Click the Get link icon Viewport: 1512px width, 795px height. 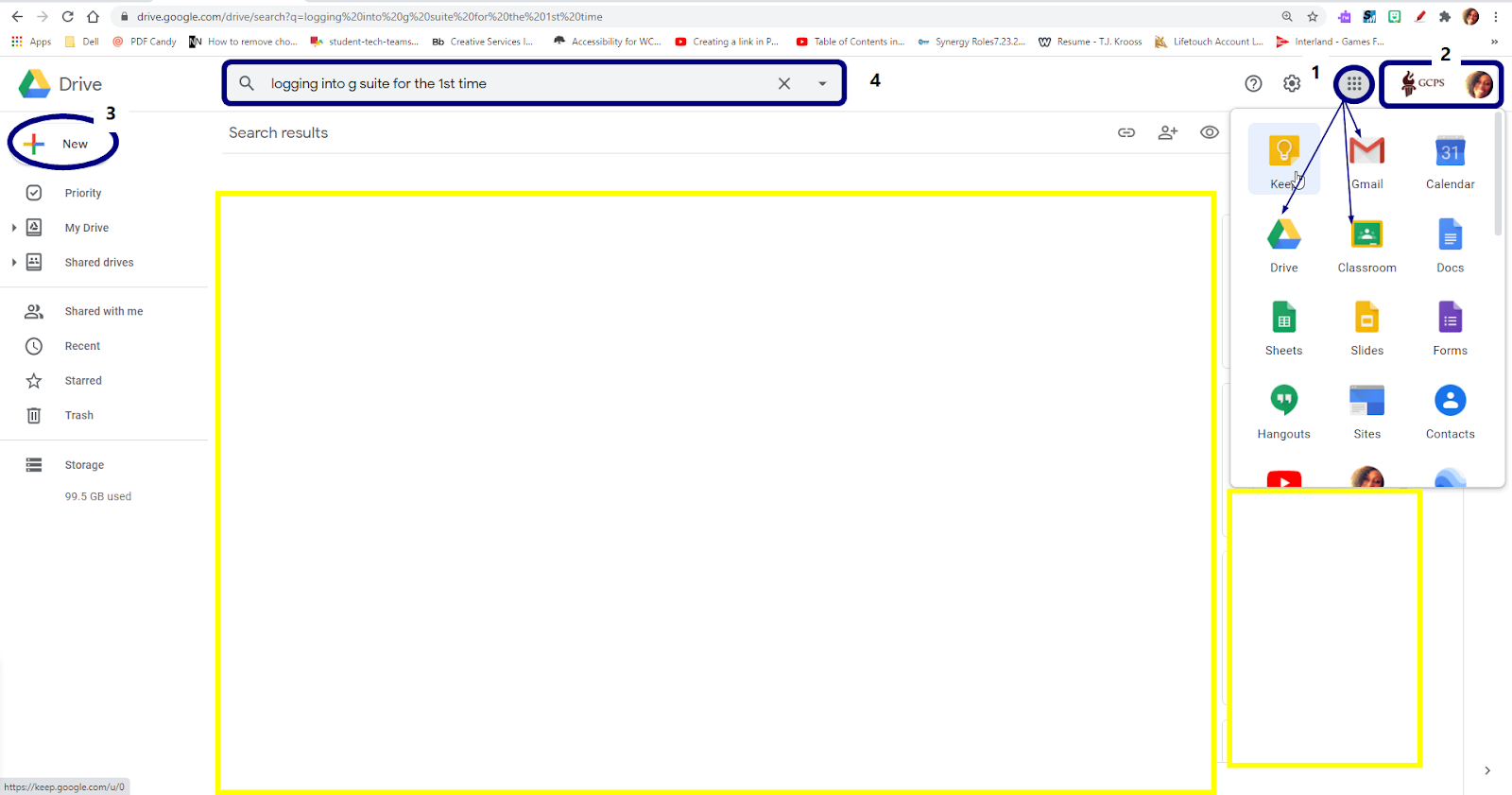click(x=1126, y=132)
